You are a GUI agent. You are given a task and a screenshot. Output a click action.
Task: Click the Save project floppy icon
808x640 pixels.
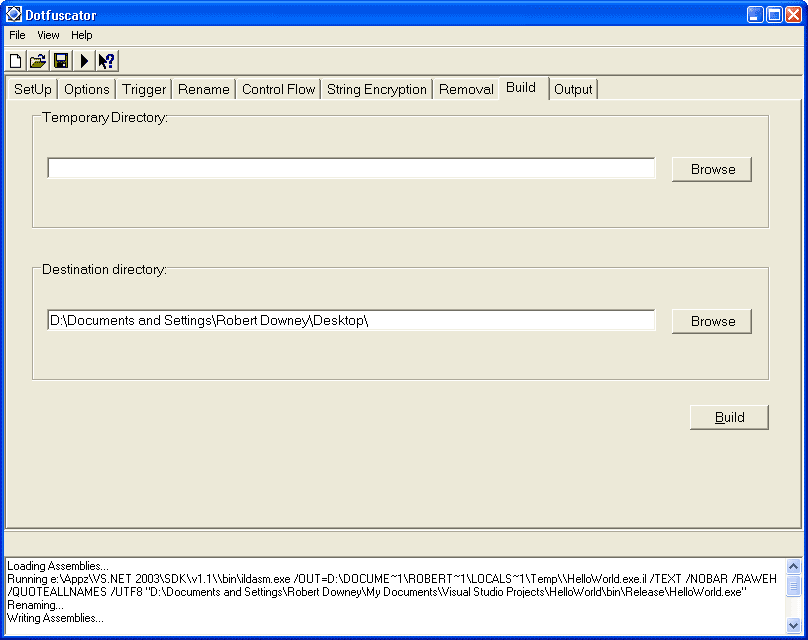[x=61, y=61]
